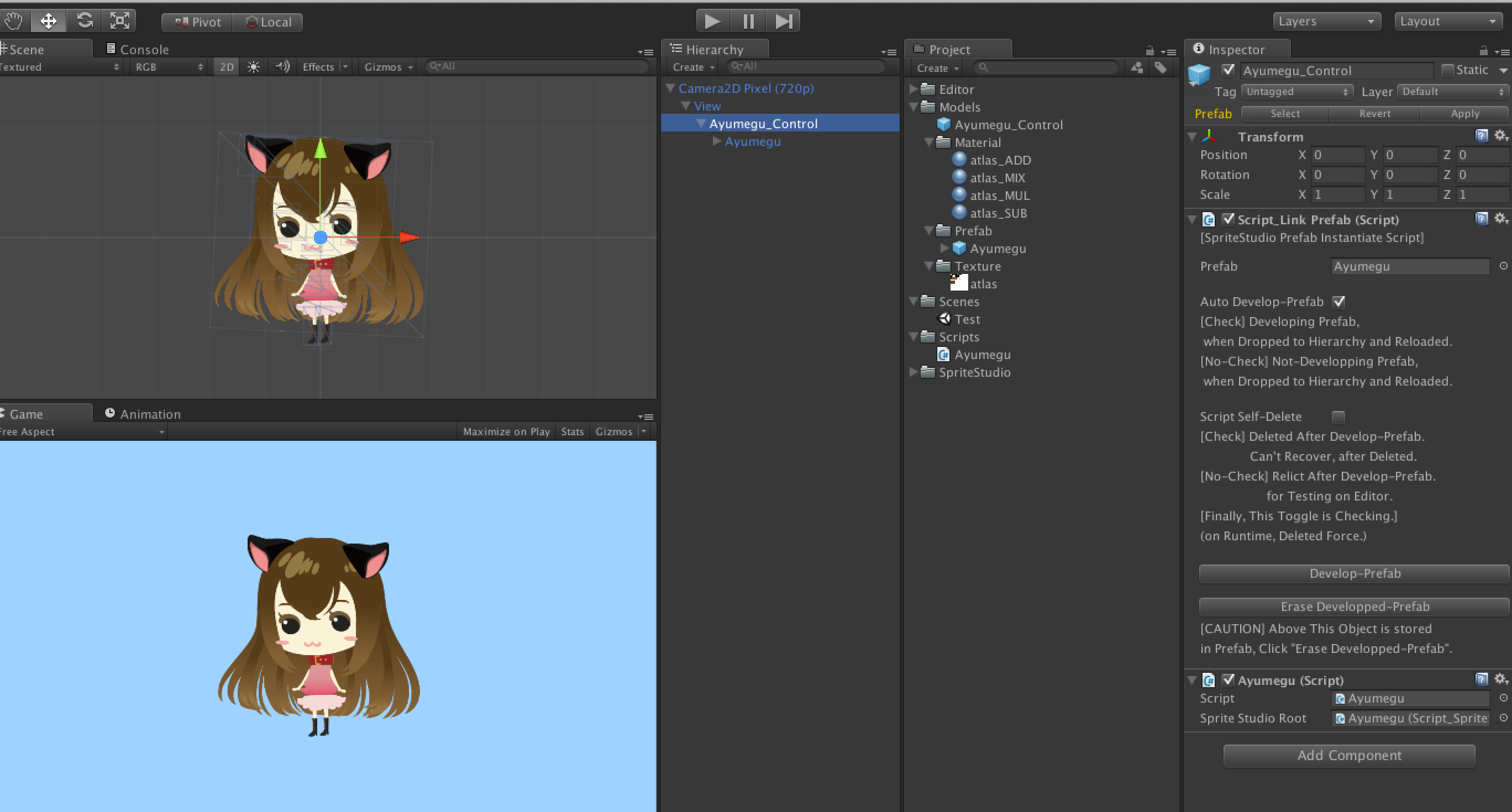The image size is (1512, 812).
Task: Collapse the Models folder
Action: click(x=914, y=107)
